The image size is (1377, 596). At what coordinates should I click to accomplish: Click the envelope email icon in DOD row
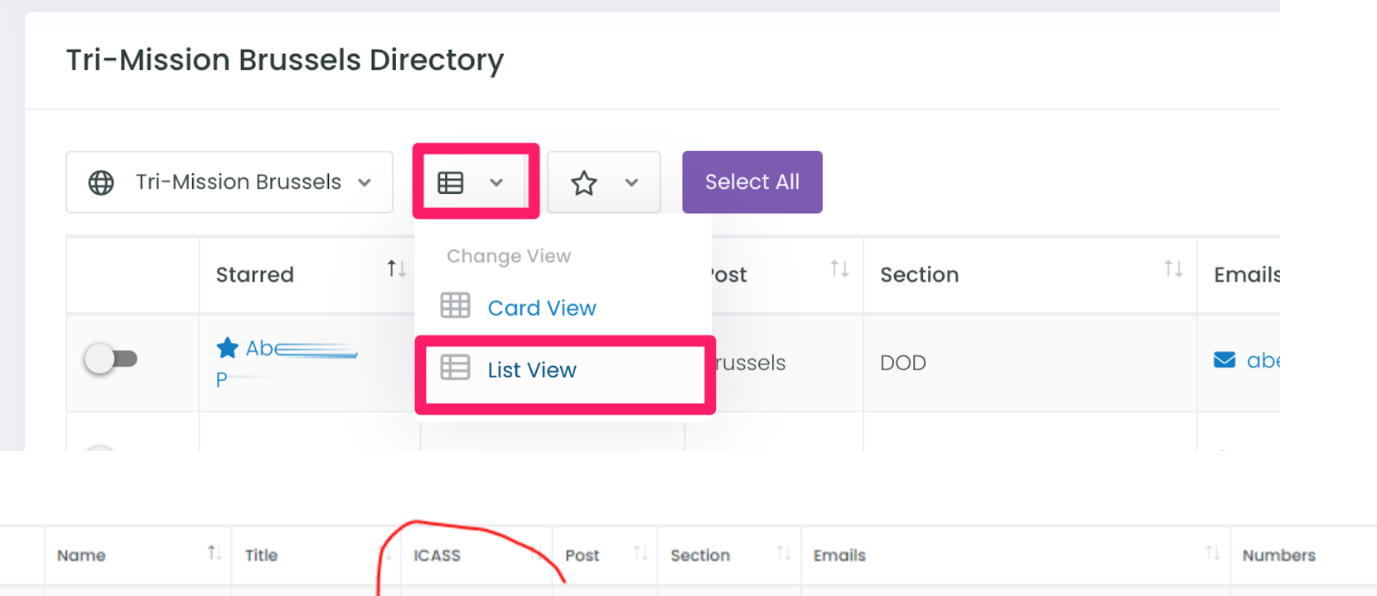pyautogui.click(x=1224, y=360)
